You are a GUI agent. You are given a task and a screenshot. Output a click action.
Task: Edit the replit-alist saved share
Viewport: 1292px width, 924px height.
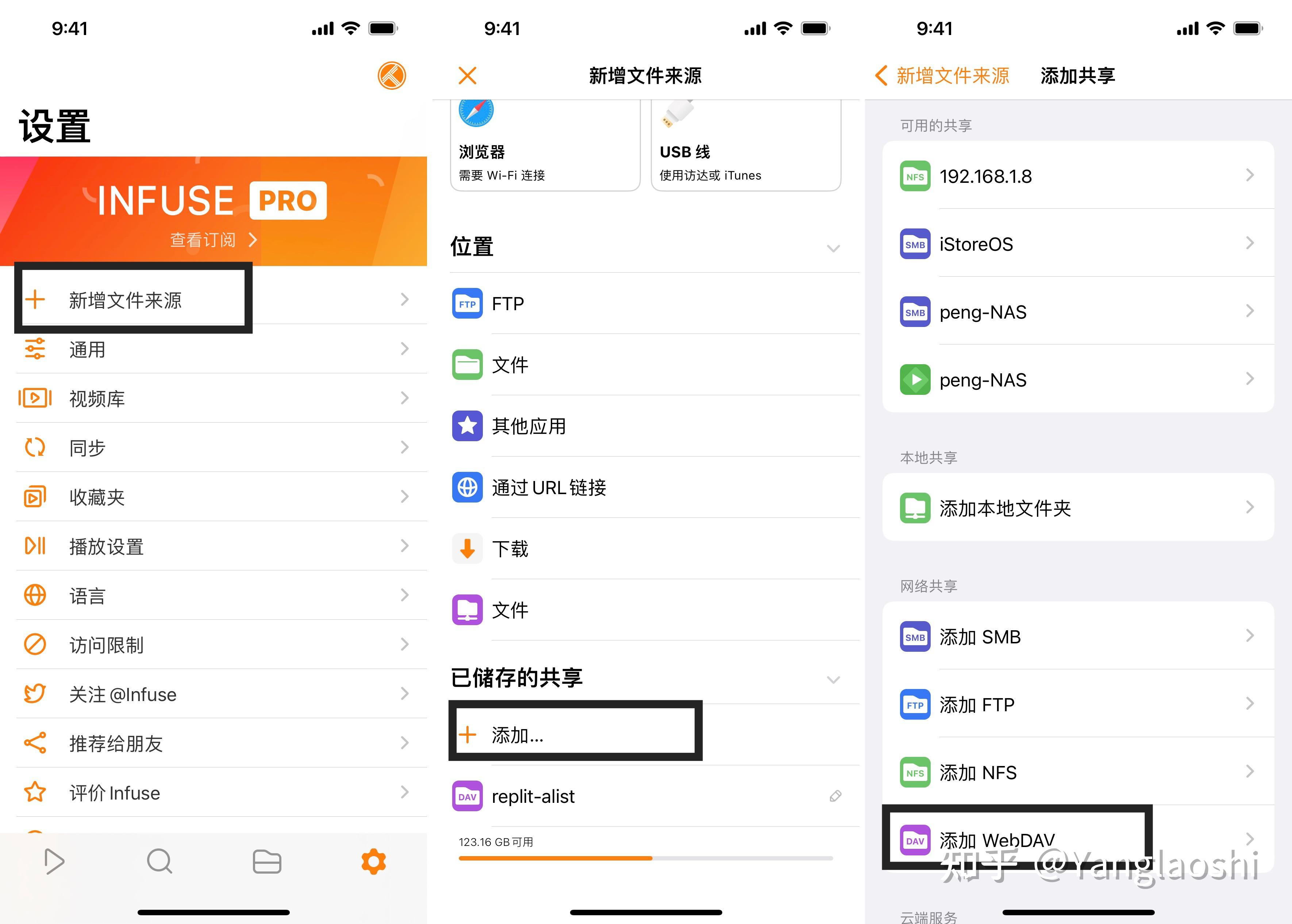(835, 796)
